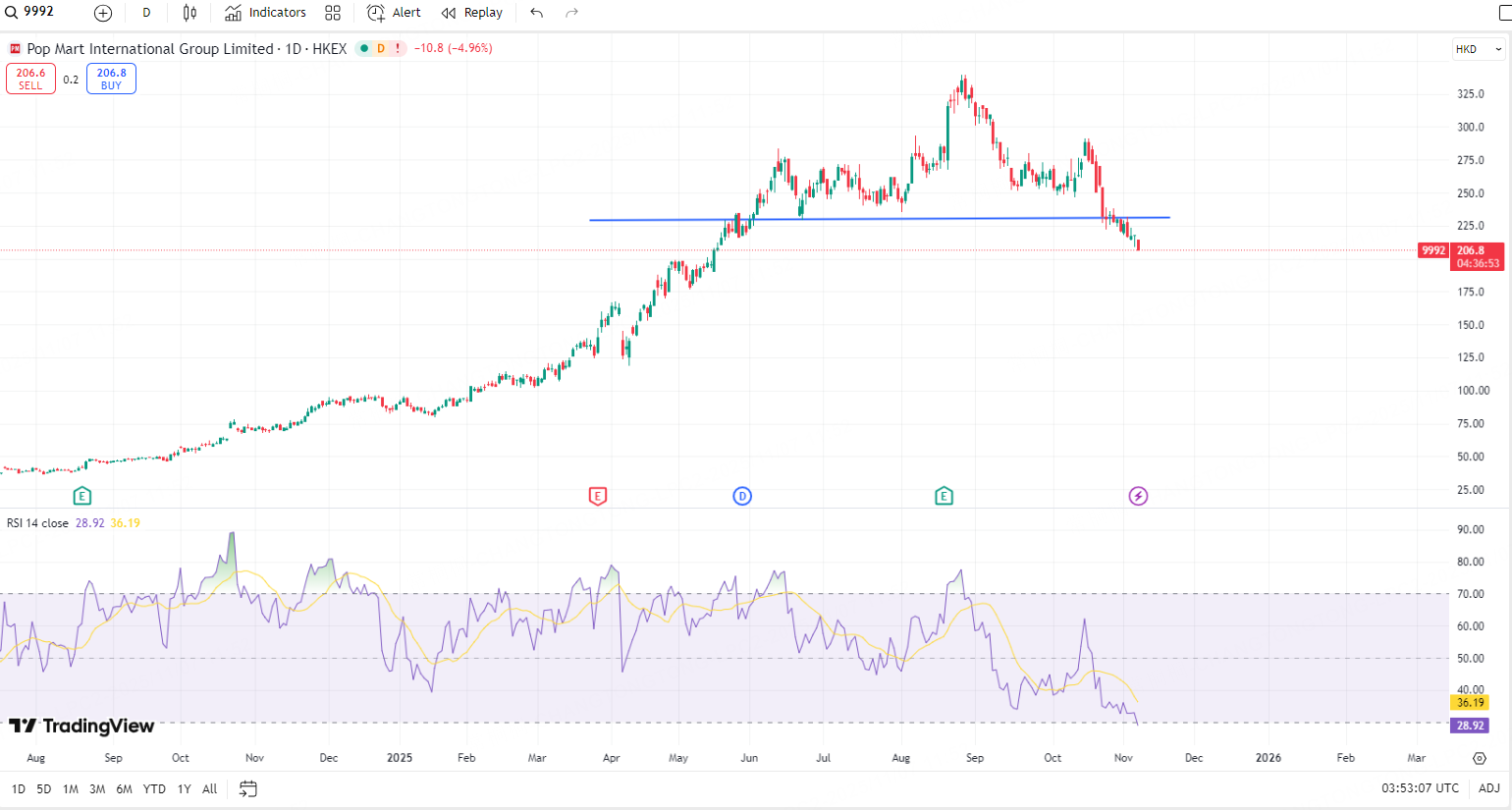1512x810 pixels.
Task: Click the red exclamation warning icon
Action: click(398, 48)
